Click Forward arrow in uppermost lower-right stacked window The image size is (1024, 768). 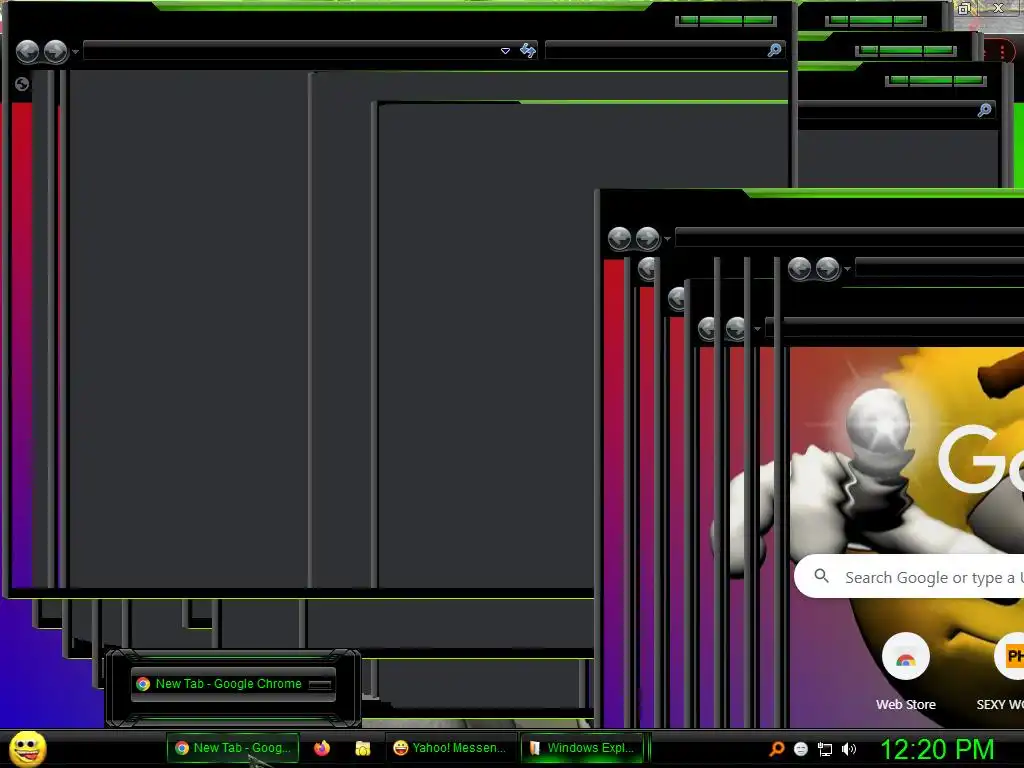pos(647,238)
